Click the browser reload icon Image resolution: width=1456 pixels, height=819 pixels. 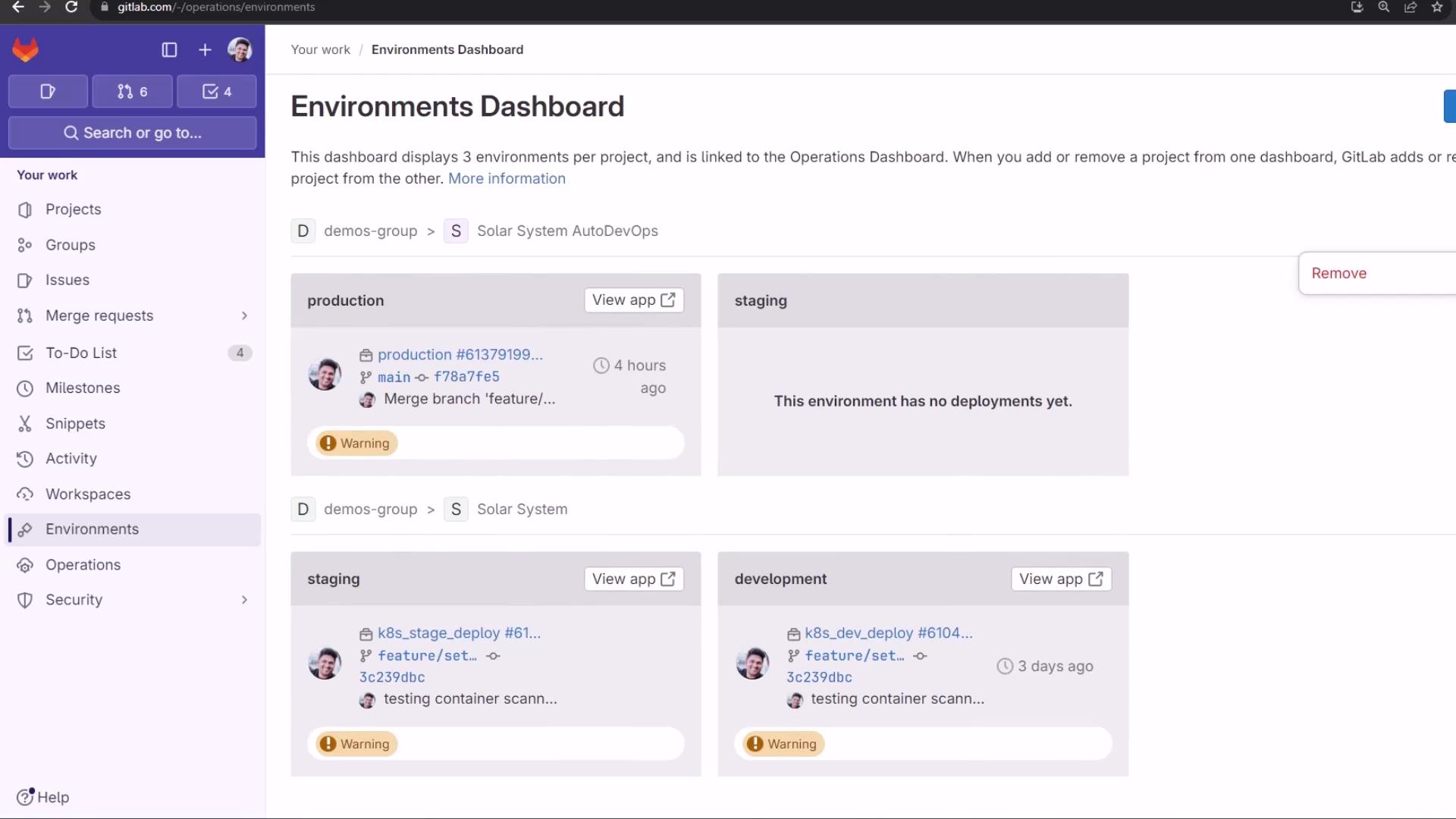pos(71,8)
